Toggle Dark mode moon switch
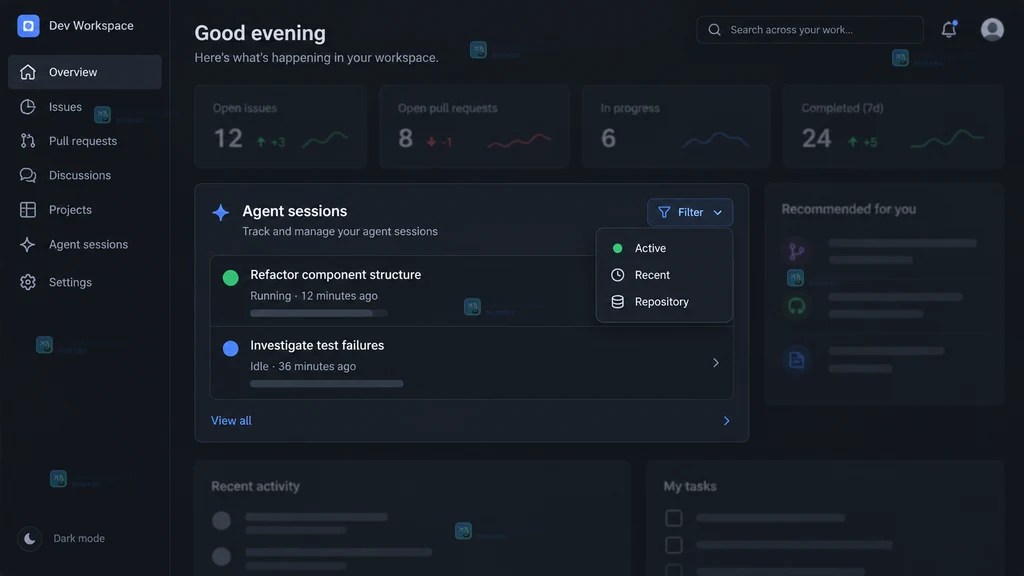1024x576 pixels. click(29, 539)
